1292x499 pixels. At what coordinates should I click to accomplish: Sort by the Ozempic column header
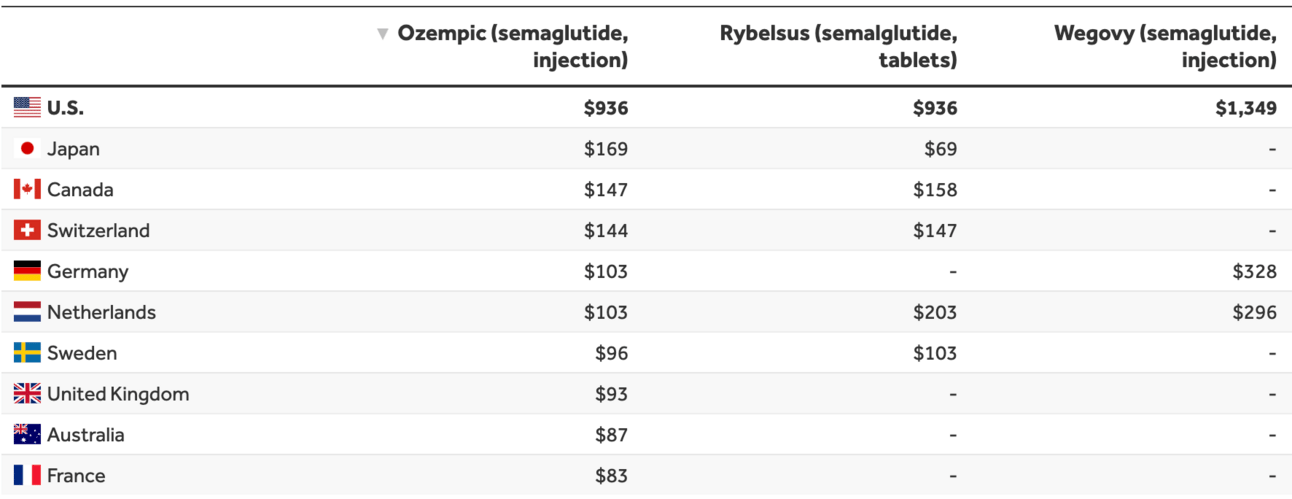click(x=513, y=47)
